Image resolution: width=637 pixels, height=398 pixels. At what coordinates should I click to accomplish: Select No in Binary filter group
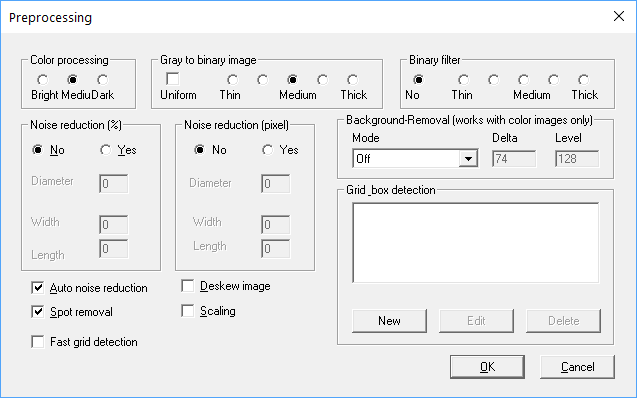tap(418, 80)
